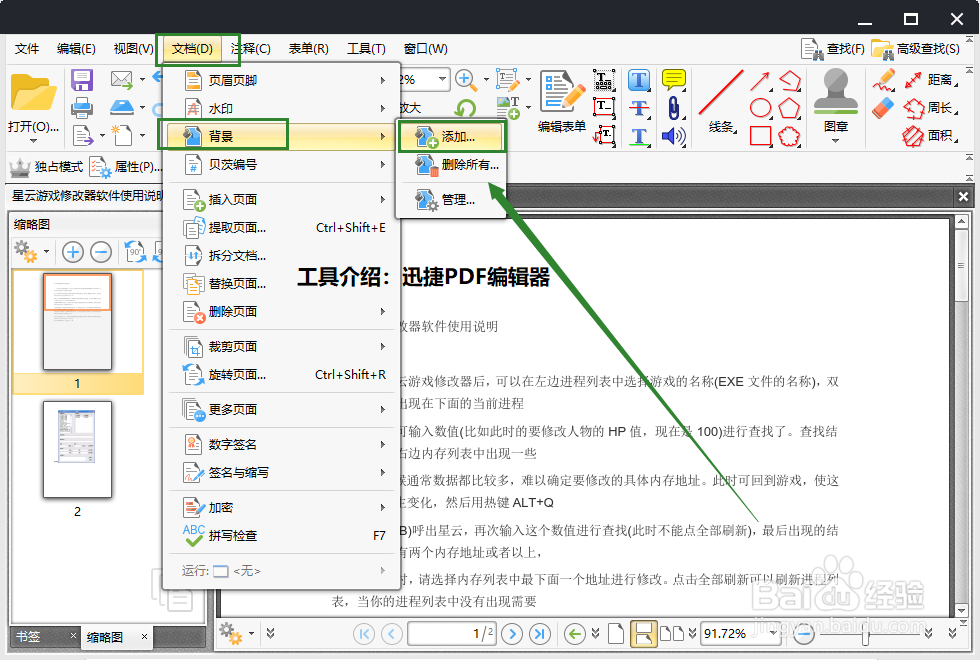Expand the 页眉页脚 submenu
The width and height of the screenshot is (980, 660).
230,78
